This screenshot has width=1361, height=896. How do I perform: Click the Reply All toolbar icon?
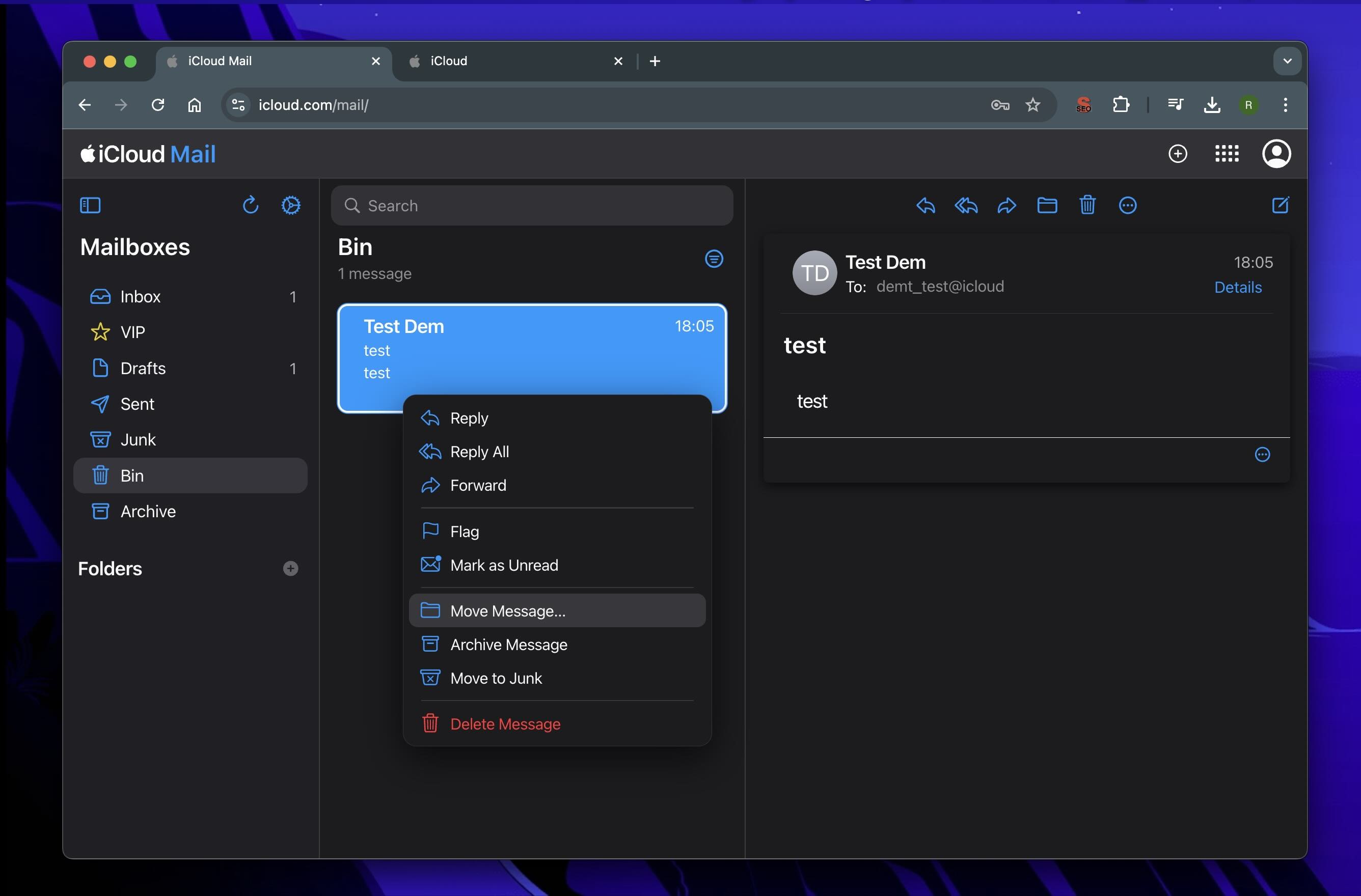coord(966,205)
